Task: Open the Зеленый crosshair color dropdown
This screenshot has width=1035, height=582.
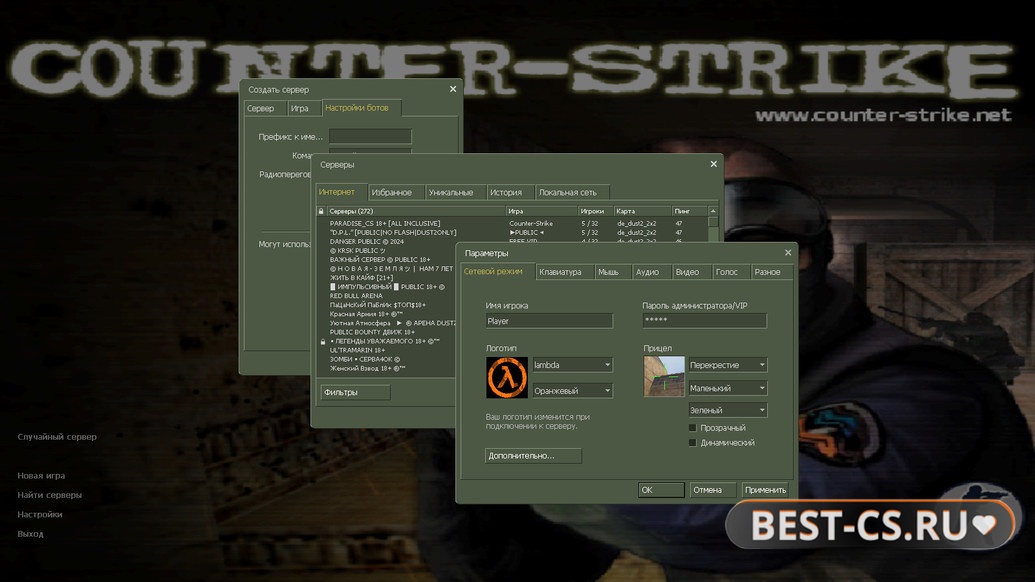Action: point(727,410)
